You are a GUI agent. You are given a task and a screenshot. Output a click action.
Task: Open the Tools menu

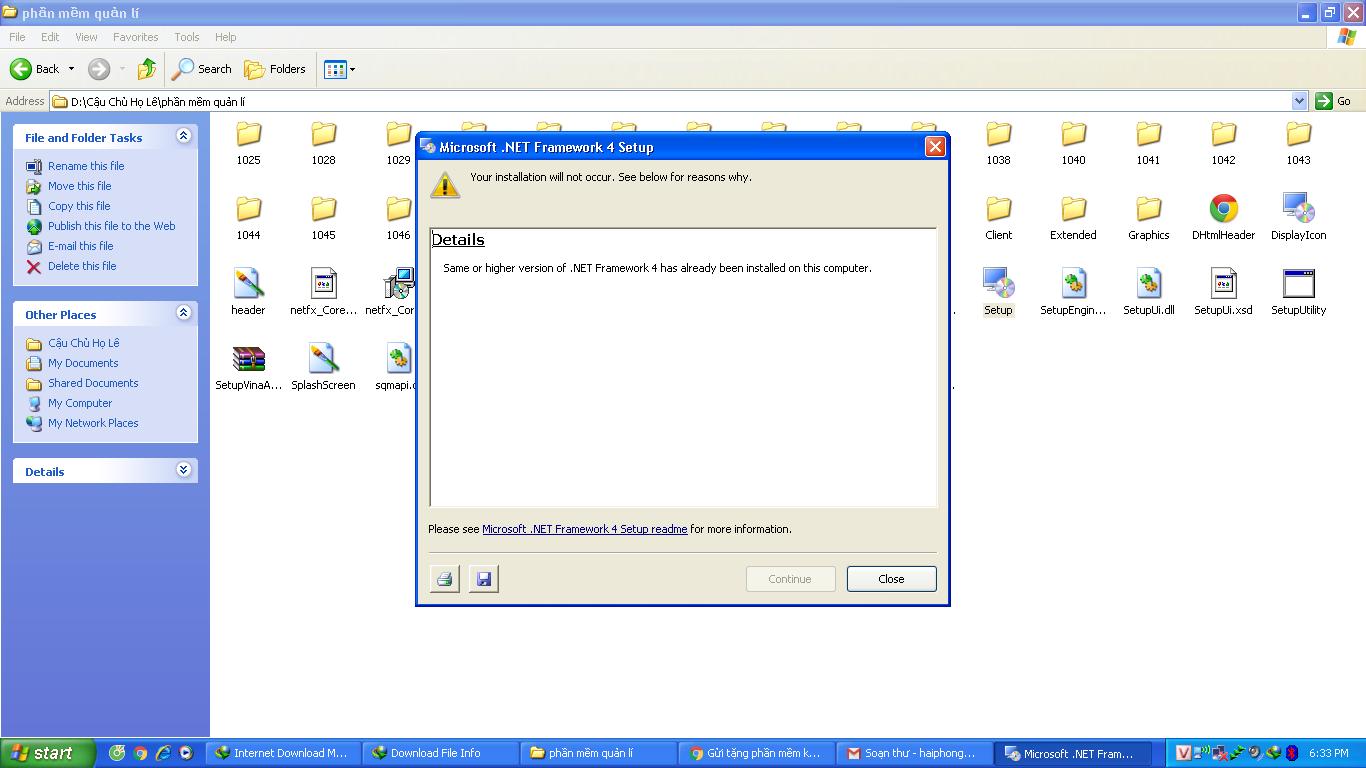tap(187, 37)
